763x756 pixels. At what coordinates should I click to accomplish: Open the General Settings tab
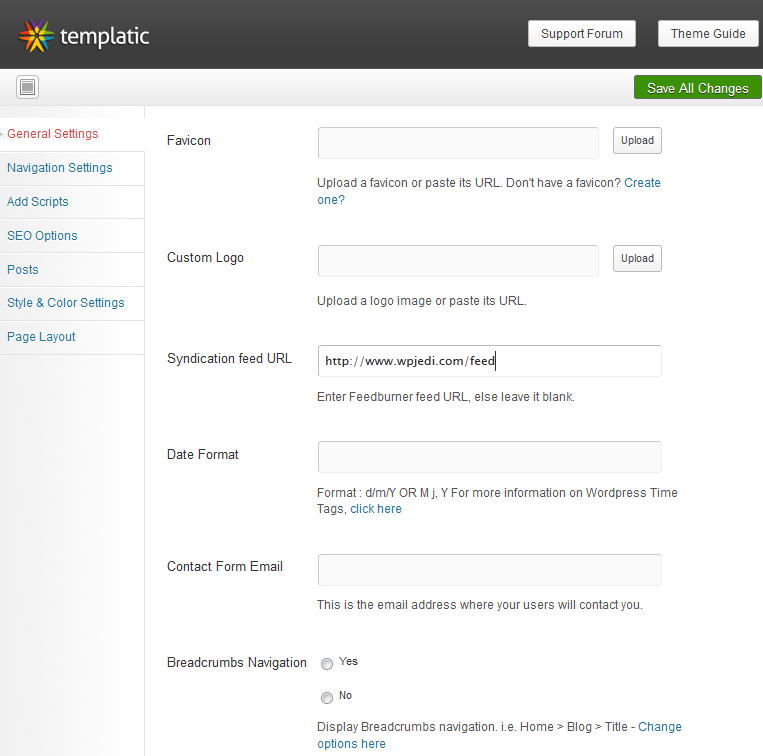(x=53, y=134)
